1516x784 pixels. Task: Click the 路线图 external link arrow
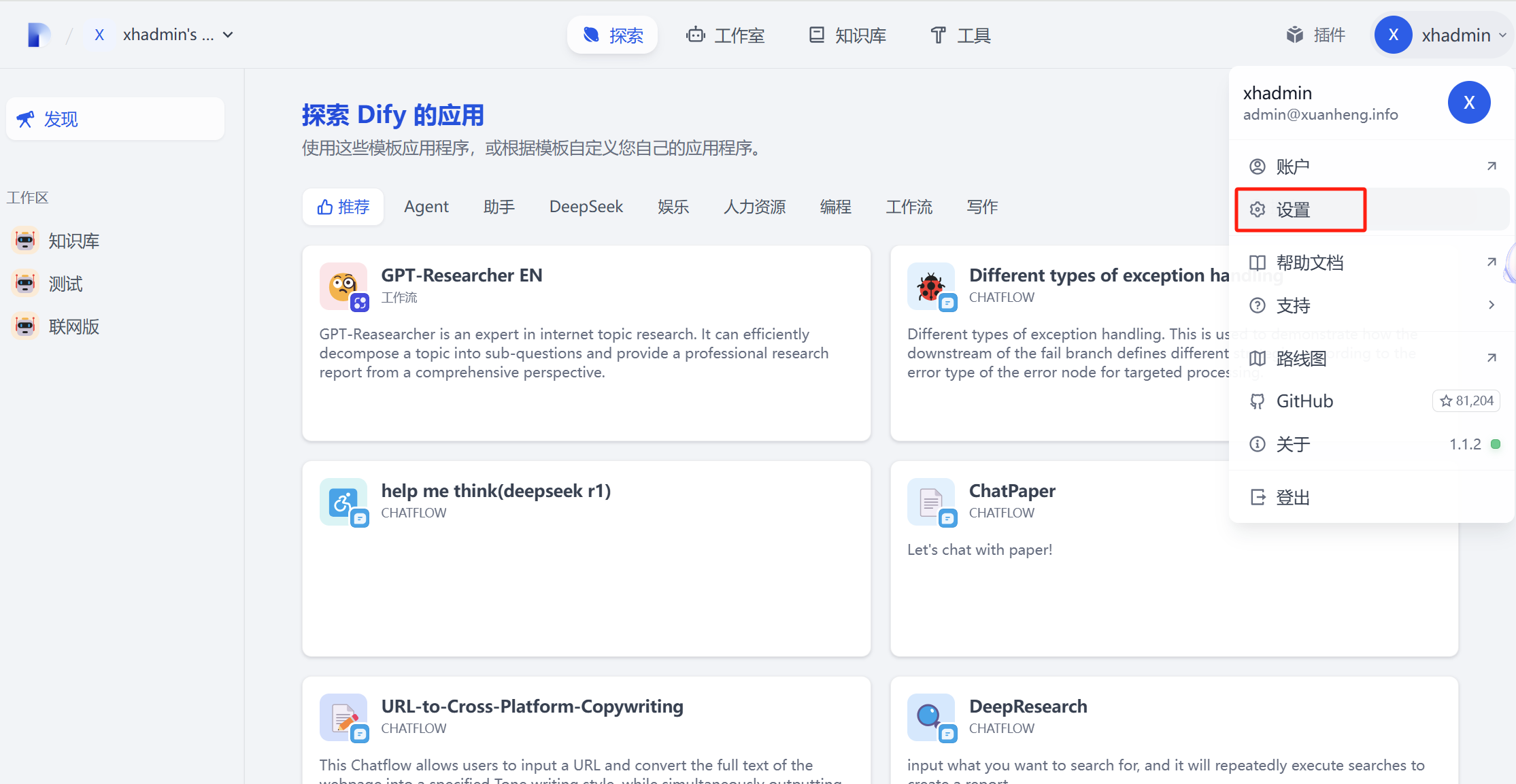pos(1492,358)
